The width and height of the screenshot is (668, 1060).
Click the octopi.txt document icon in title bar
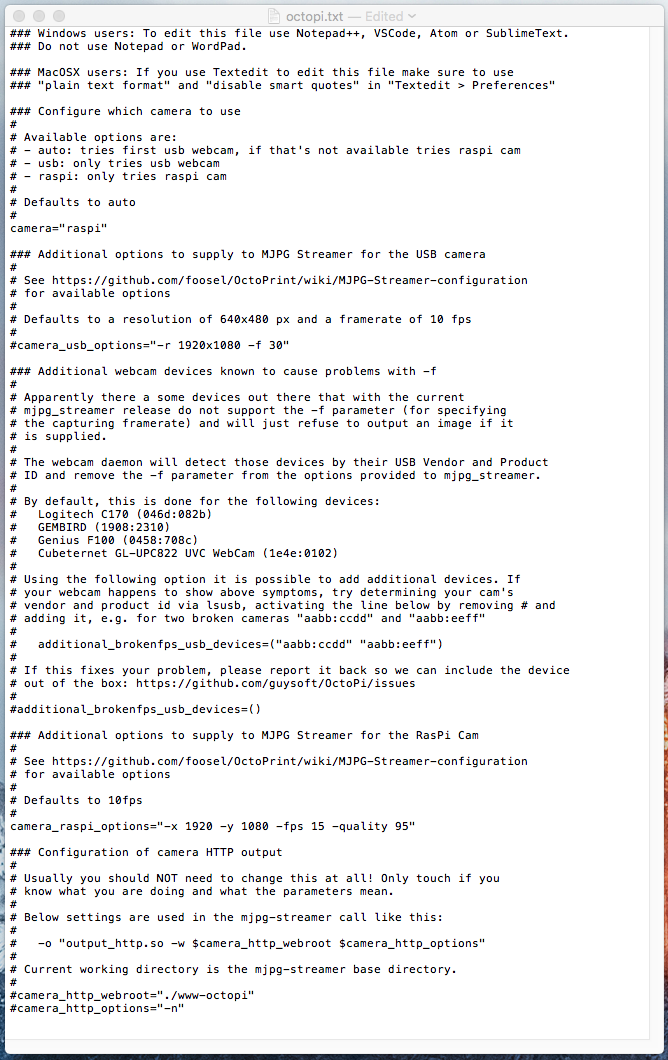click(274, 16)
